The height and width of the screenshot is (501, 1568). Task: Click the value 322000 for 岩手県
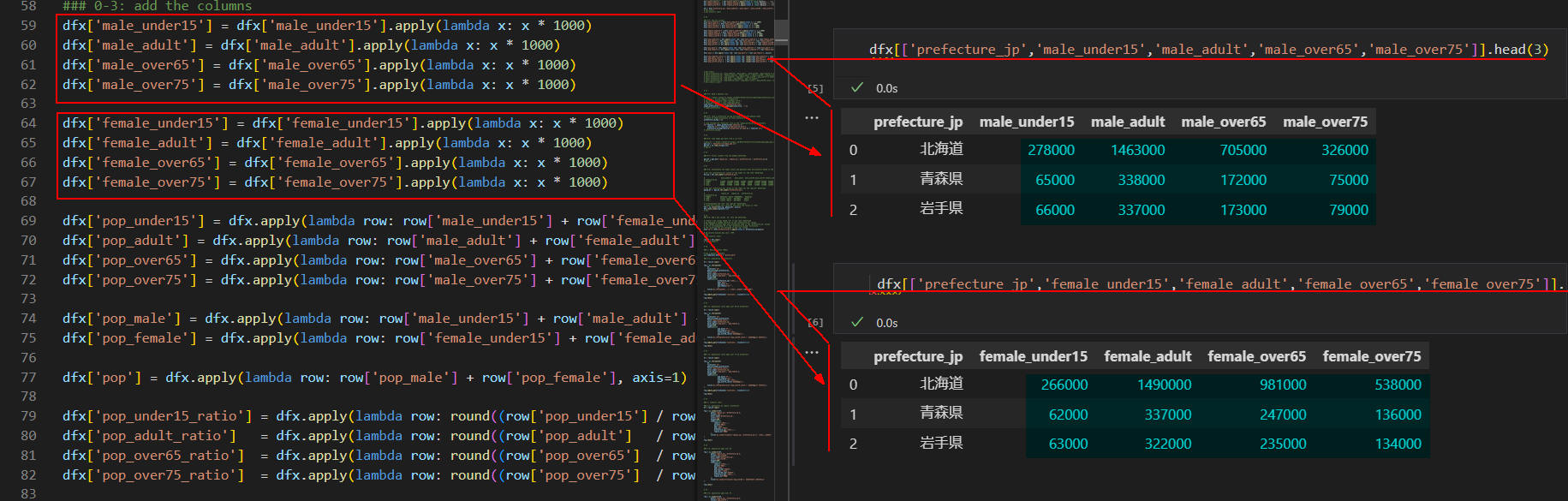click(1168, 444)
